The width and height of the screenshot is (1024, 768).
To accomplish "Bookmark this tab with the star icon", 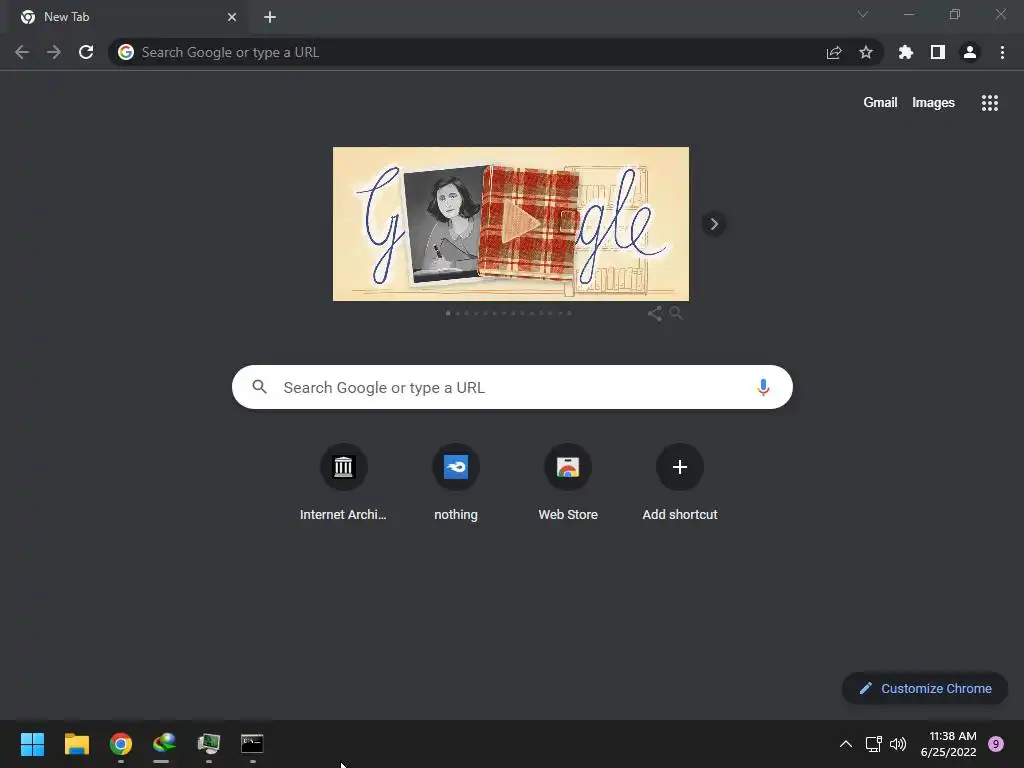I will tap(866, 52).
